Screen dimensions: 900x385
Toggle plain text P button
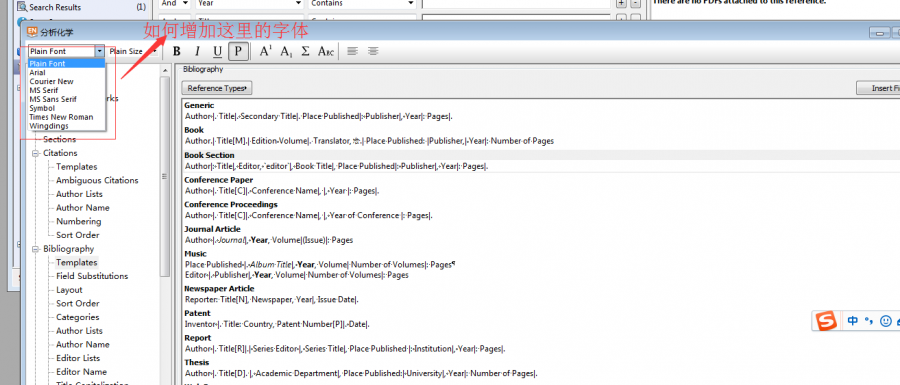(x=238, y=52)
